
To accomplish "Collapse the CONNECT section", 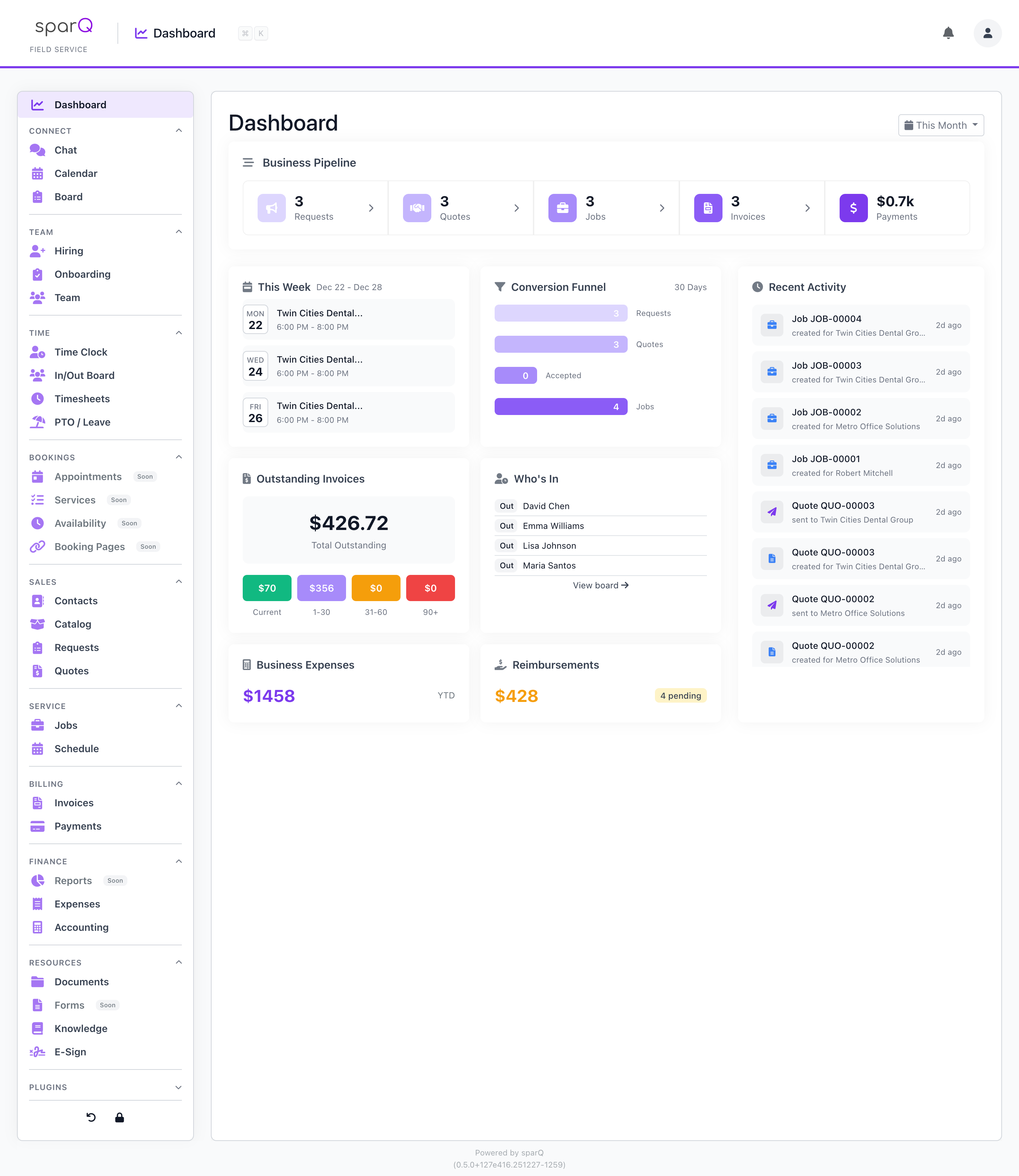I will coord(179,130).
